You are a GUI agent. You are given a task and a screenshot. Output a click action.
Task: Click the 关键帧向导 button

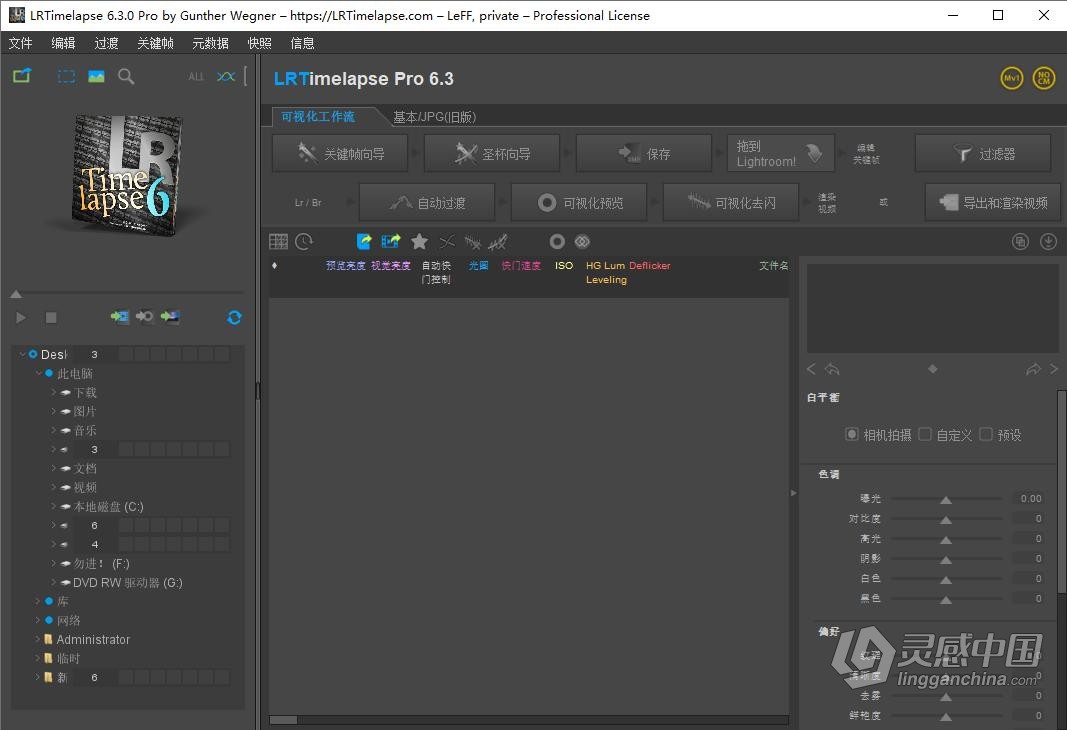(340, 154)
